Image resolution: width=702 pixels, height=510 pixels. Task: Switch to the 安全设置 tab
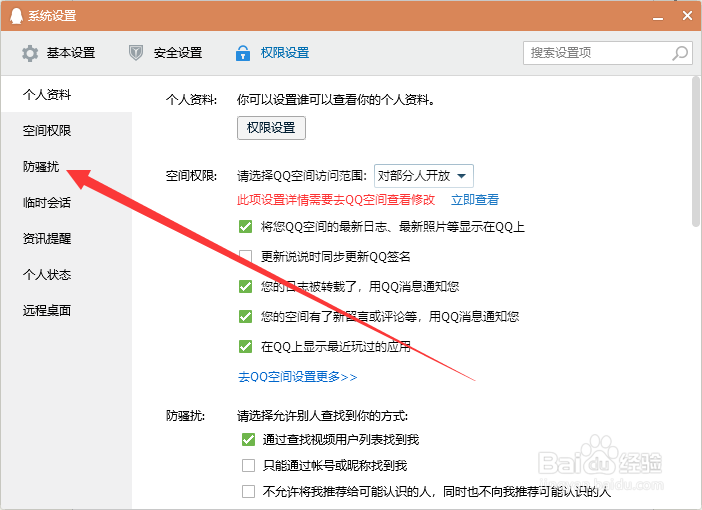click(165, 53)
